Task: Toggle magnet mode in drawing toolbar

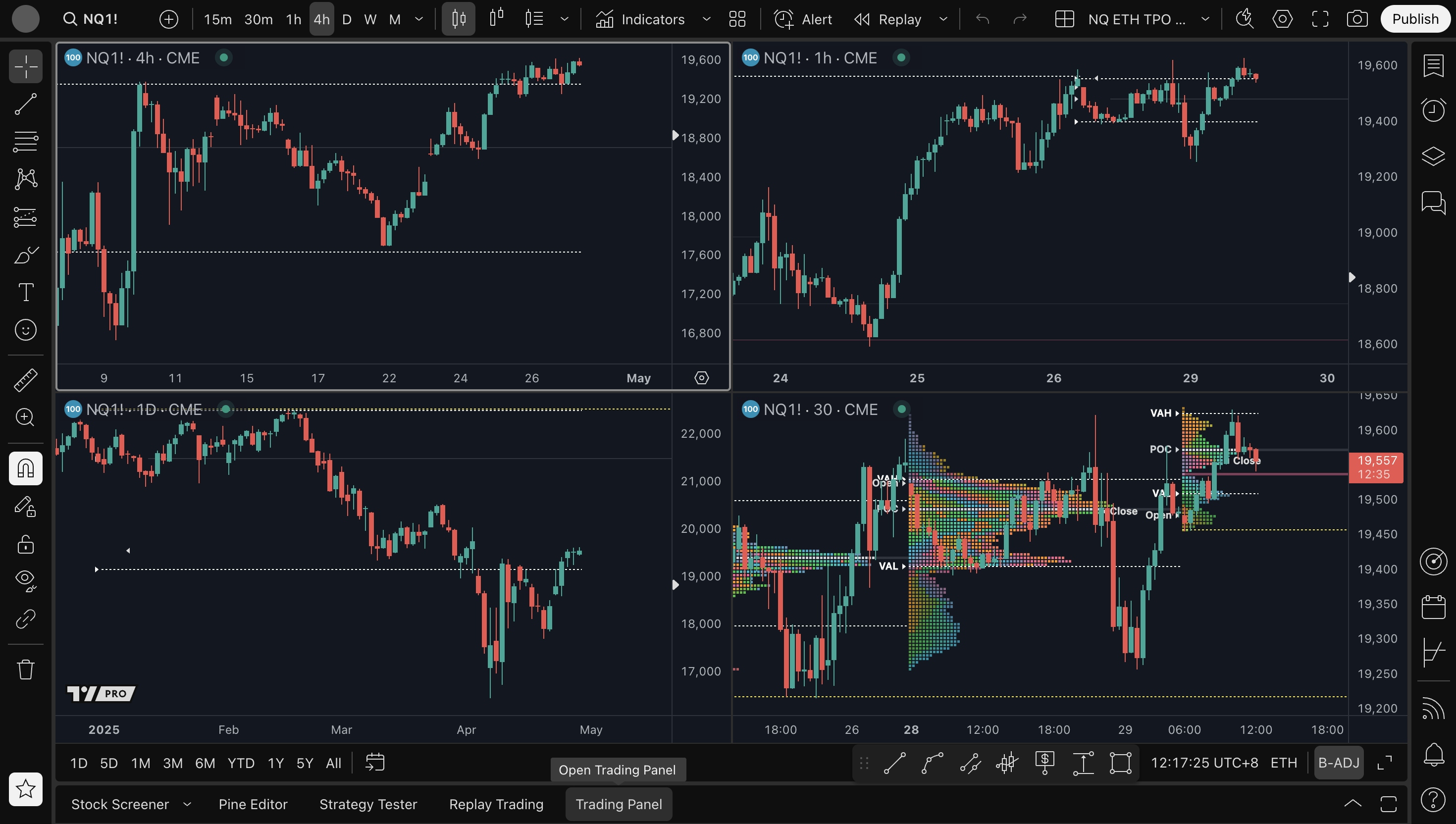Action: pos(25,468)
